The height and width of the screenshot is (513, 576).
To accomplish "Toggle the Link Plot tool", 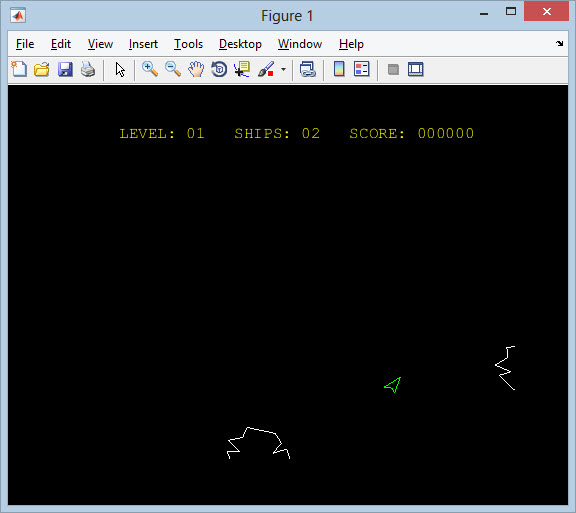I will click(x=307, y=69).
